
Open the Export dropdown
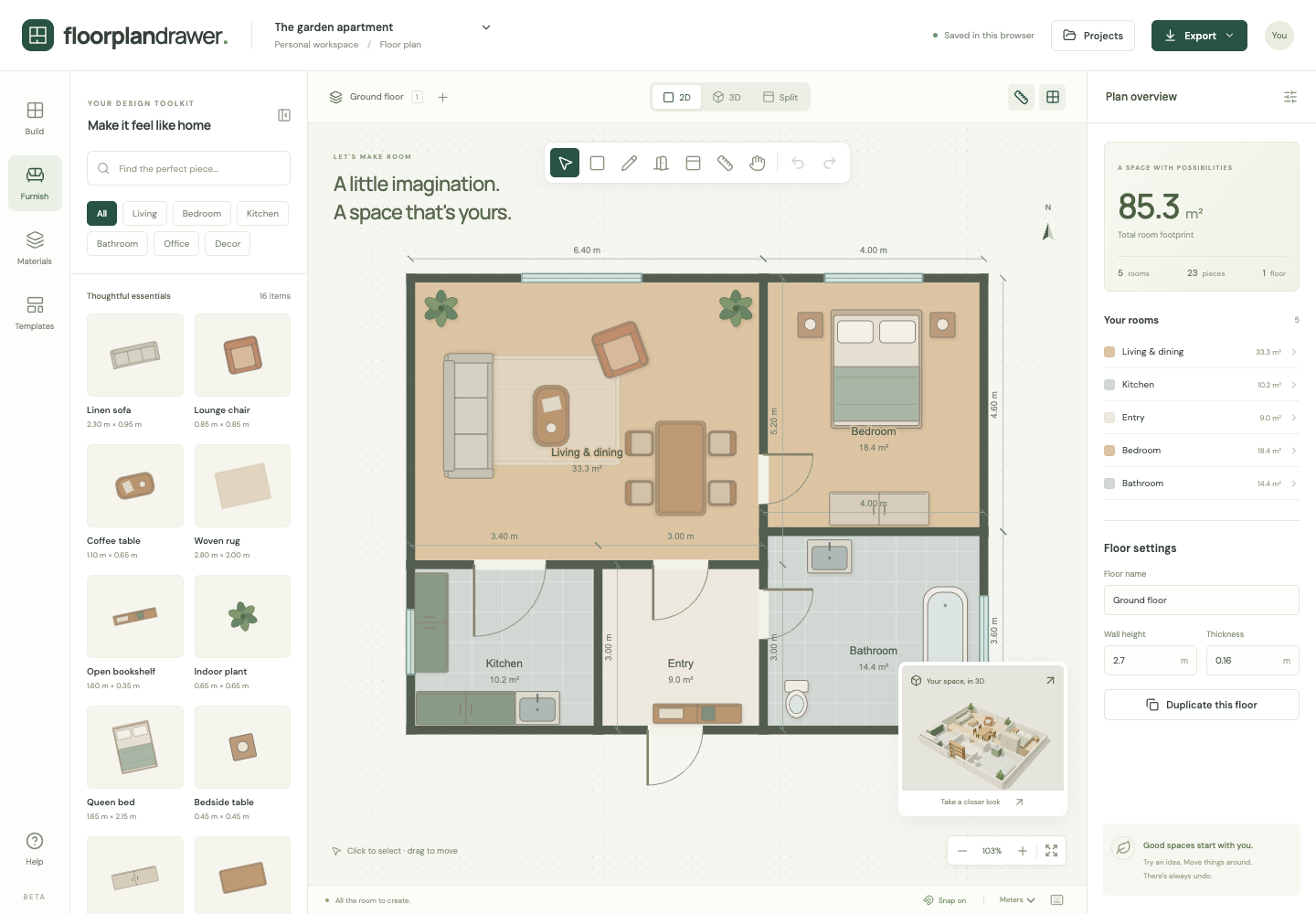click(x=1199, y=36)
